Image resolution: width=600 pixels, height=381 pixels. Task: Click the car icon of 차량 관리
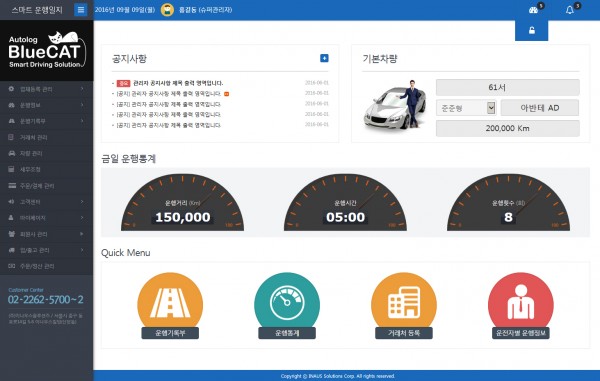[11, 153]
